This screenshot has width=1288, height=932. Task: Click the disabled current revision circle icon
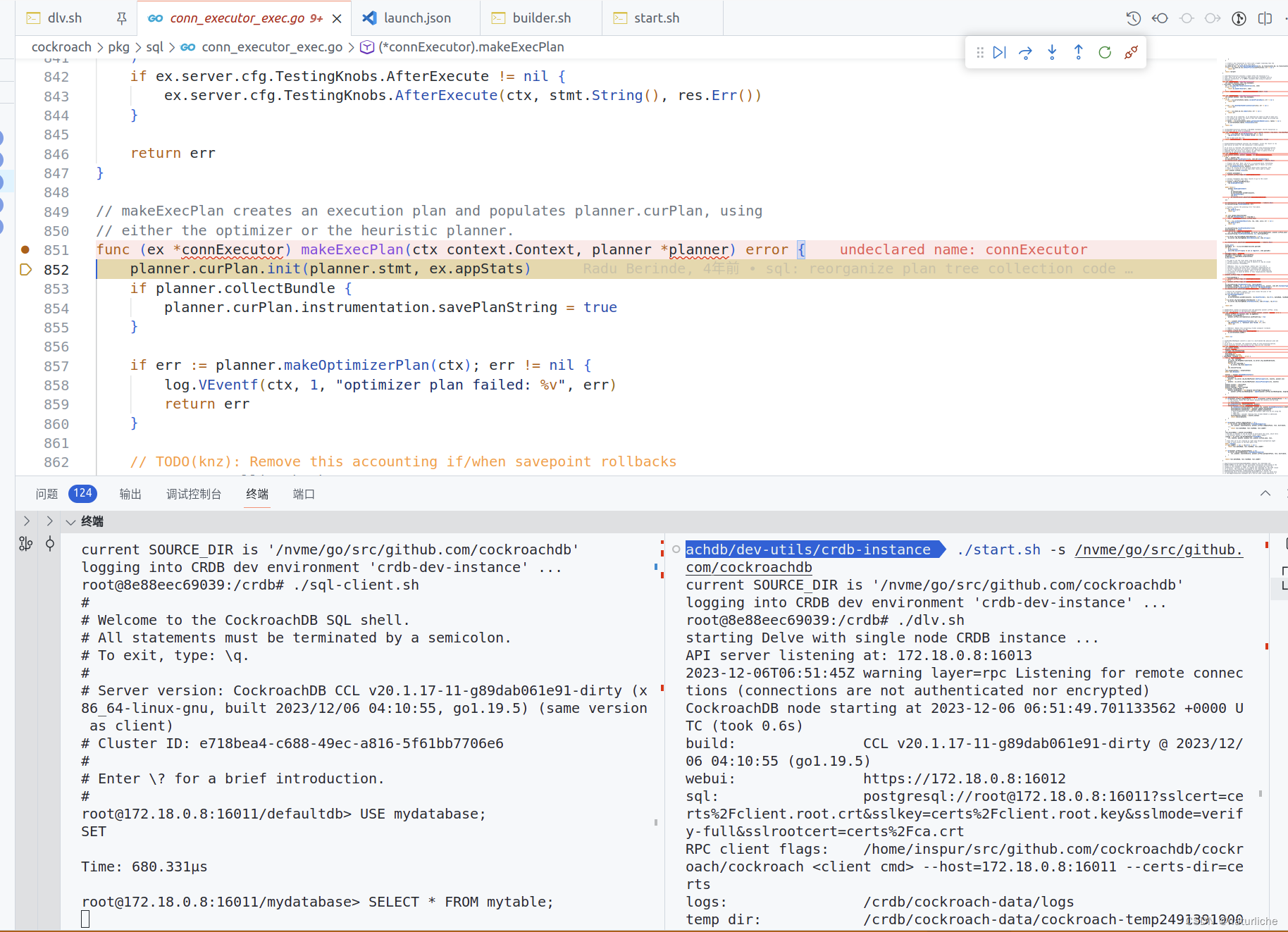click(1187, 18)
